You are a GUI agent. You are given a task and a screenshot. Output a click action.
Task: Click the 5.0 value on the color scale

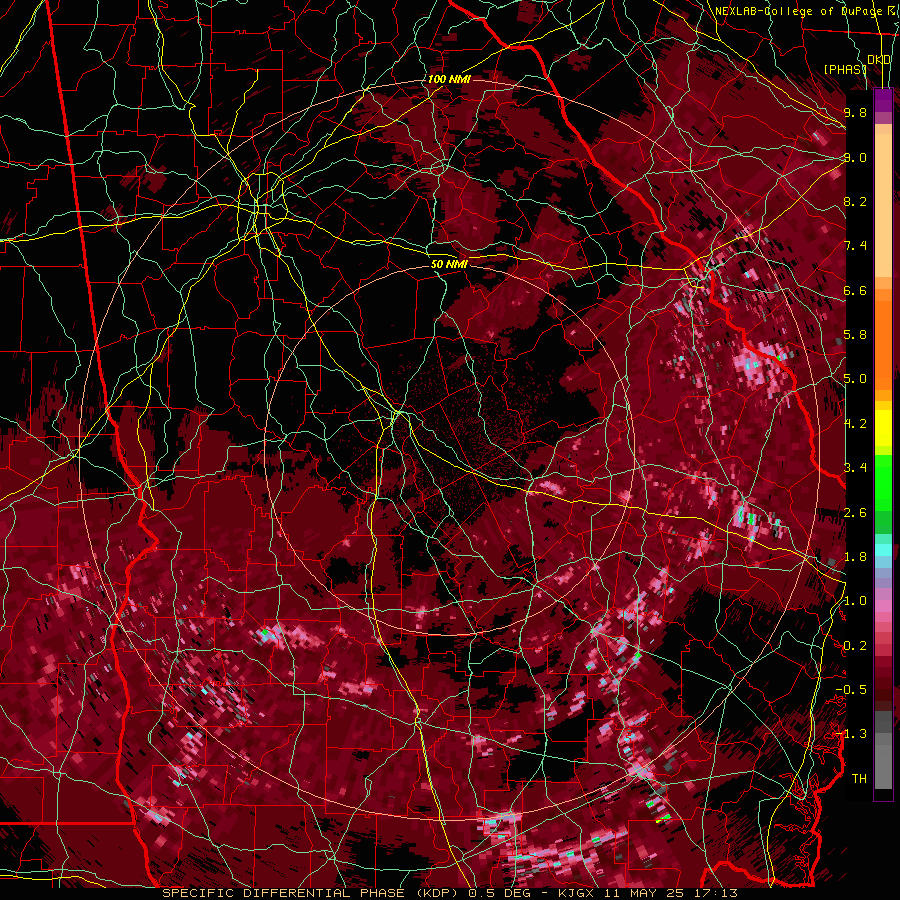click(x=855, y=379)
